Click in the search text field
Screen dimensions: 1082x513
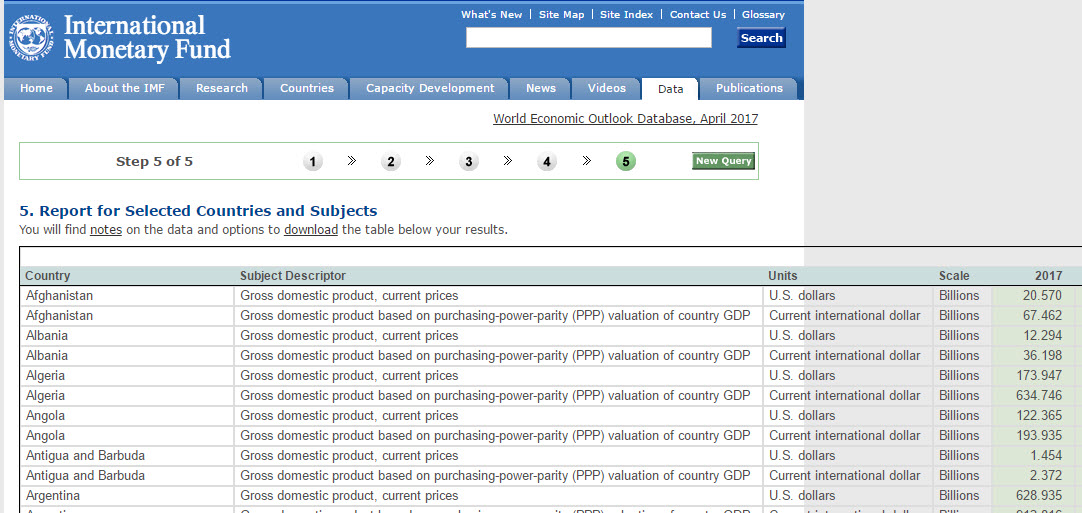pyautogui.click(x=588, y=38)
